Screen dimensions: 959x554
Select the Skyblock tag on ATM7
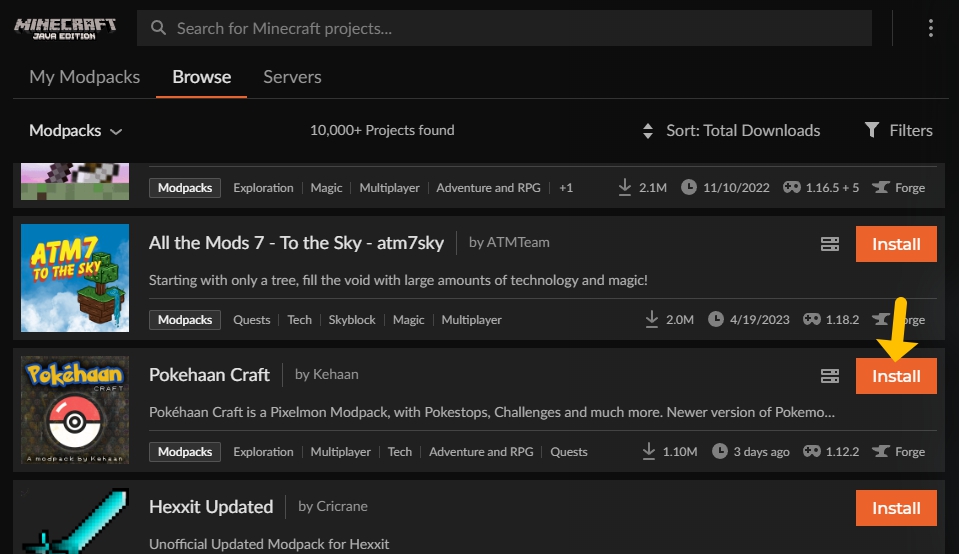[x=352, y=320]
